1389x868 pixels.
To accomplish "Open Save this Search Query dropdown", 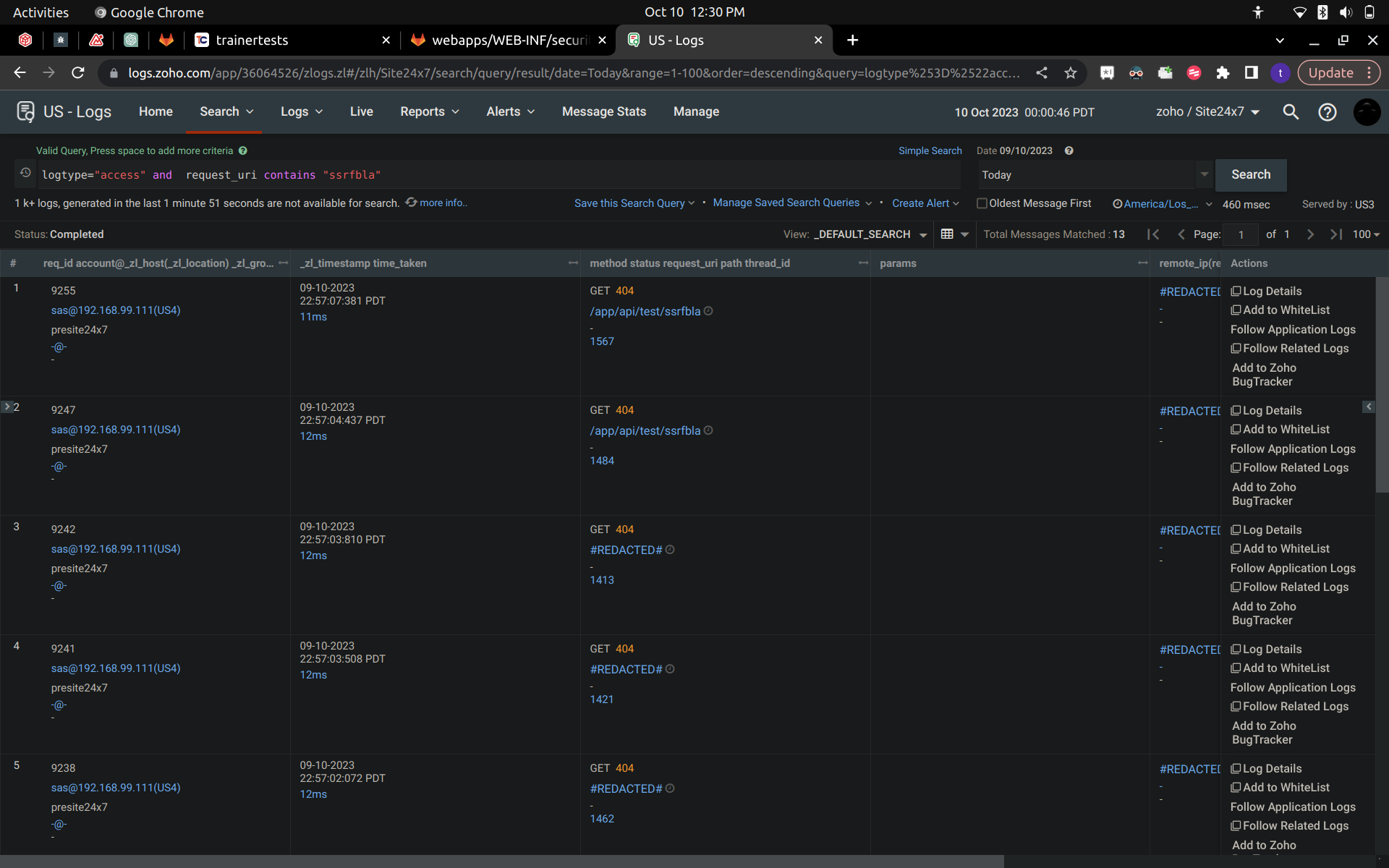I will tap(634, 203).
